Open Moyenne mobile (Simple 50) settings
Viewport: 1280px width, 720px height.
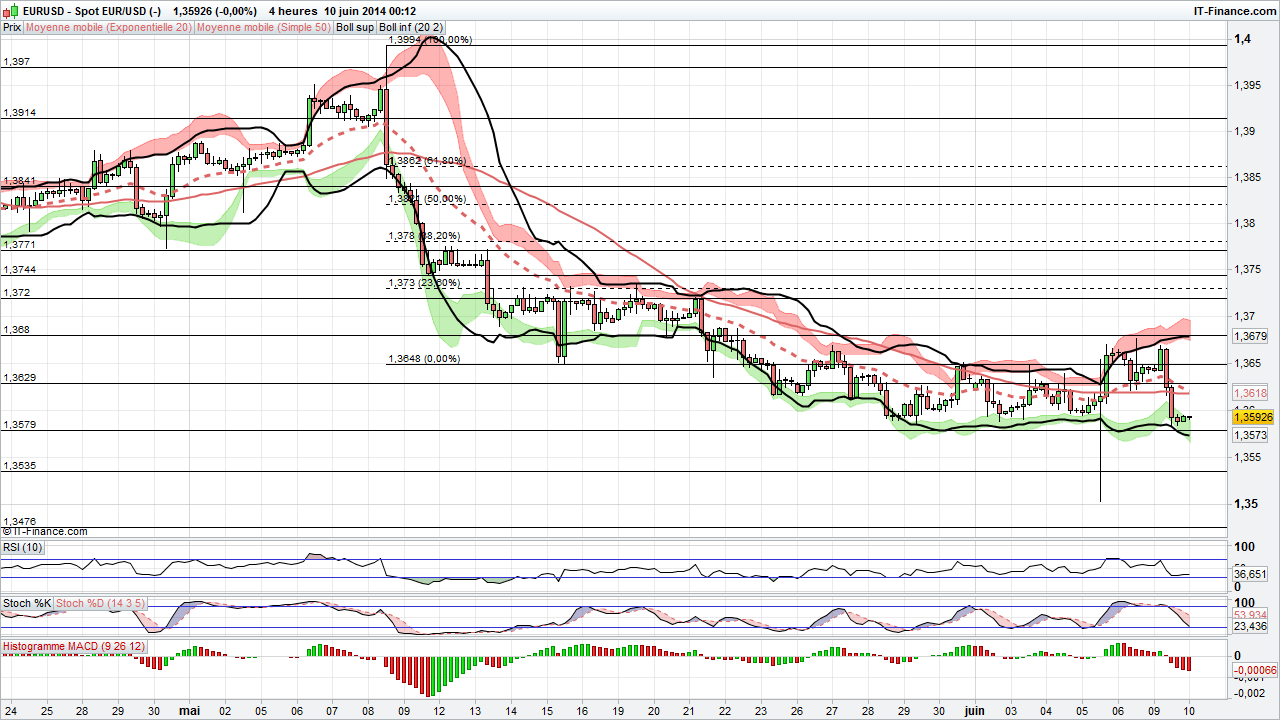pyautogui.click(x=264, y=27)
